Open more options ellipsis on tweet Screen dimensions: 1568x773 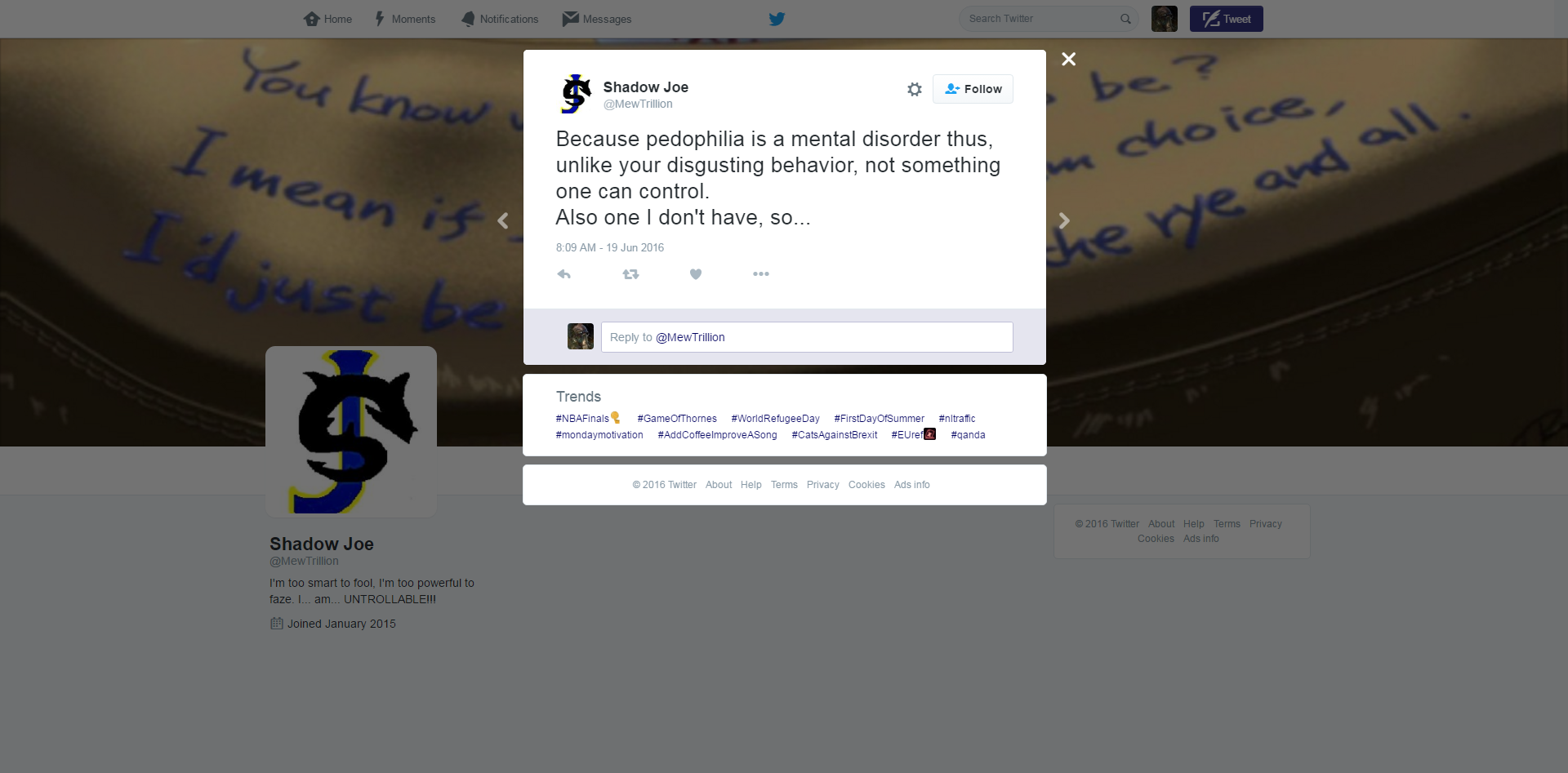click(761, 274)
